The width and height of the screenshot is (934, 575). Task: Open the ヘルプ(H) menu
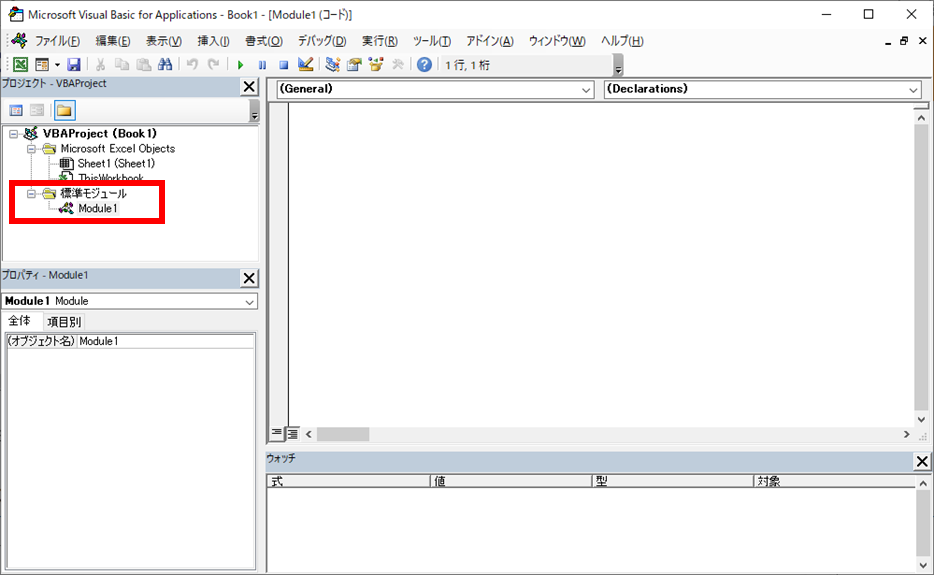coord(622,41)
